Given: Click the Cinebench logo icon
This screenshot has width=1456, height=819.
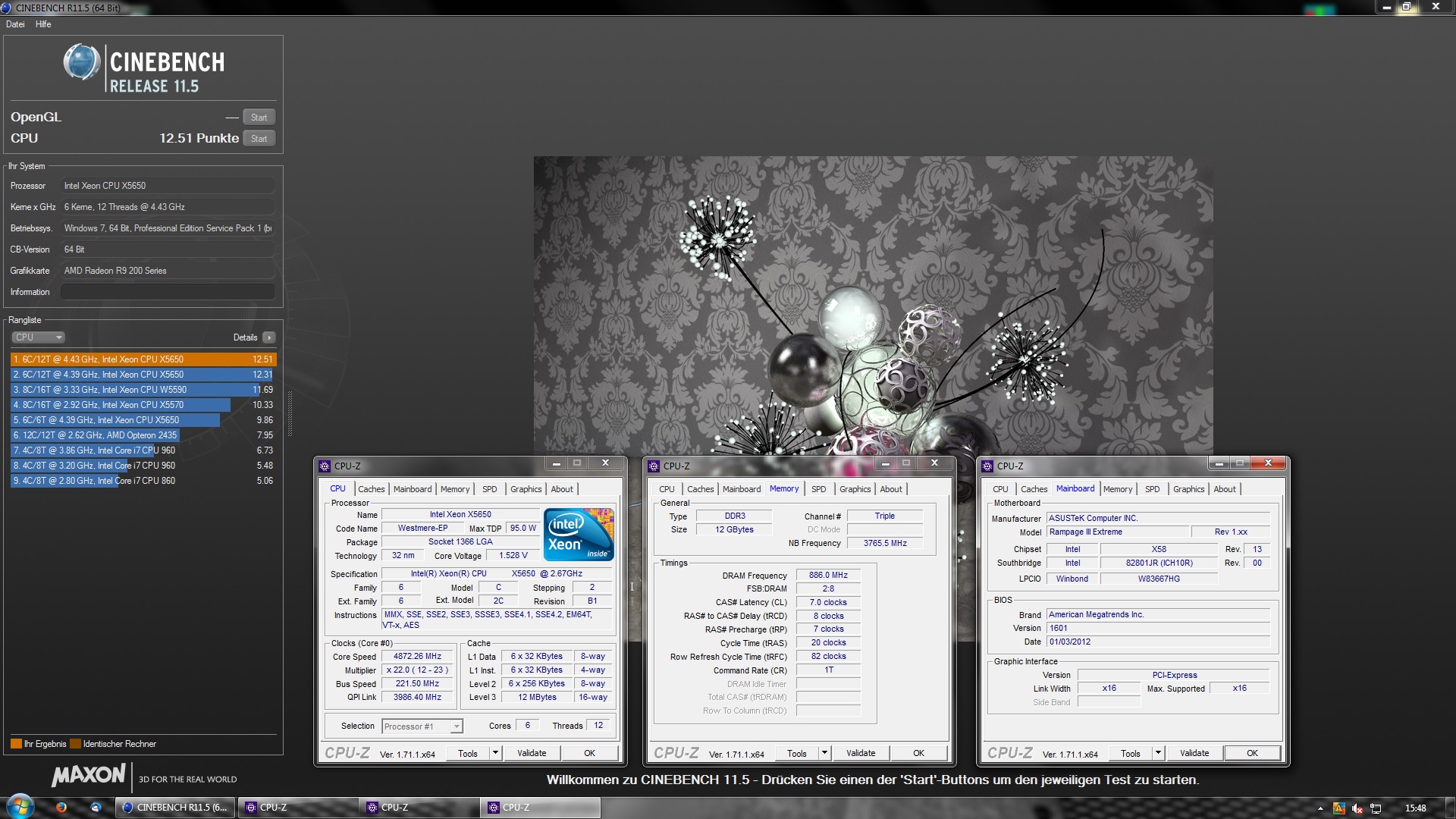Looking at the screenshot, I should coord(82,62).
